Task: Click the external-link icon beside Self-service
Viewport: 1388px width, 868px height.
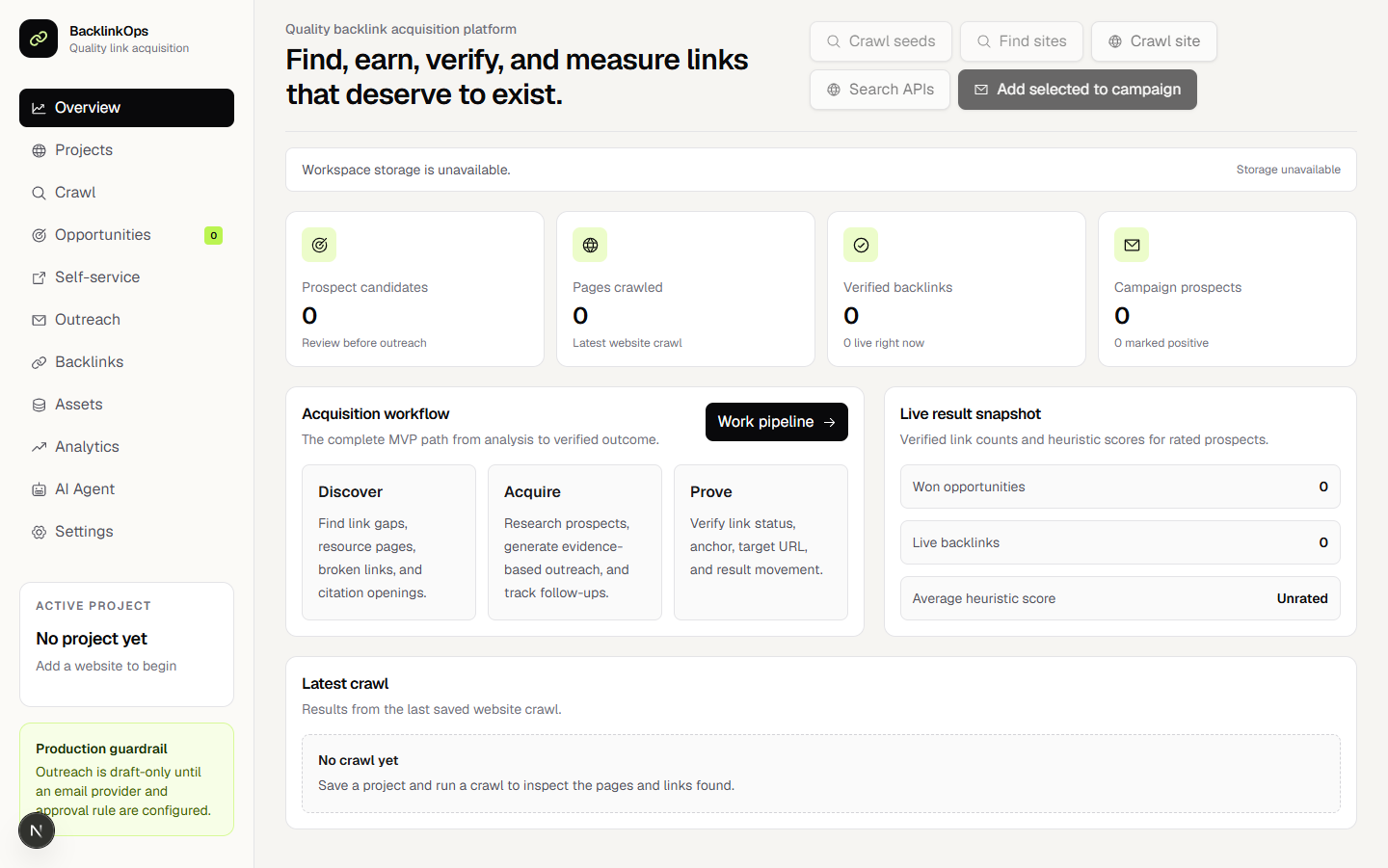Action: 39,277
